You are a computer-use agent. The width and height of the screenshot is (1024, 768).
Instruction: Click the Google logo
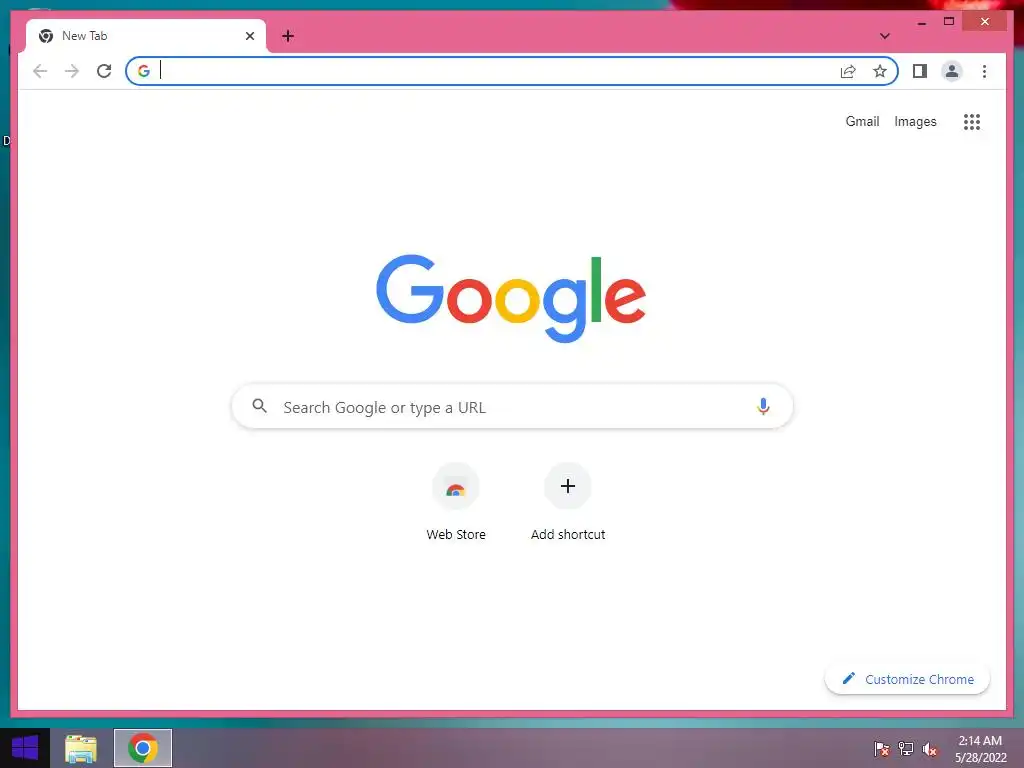[x=511, y=298]
